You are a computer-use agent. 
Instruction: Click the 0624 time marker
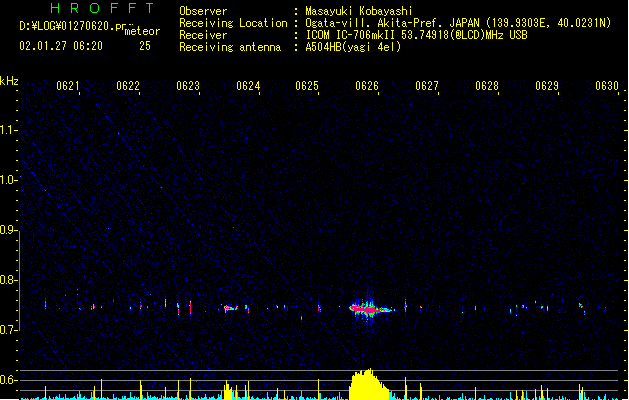[x=248, y=86]
